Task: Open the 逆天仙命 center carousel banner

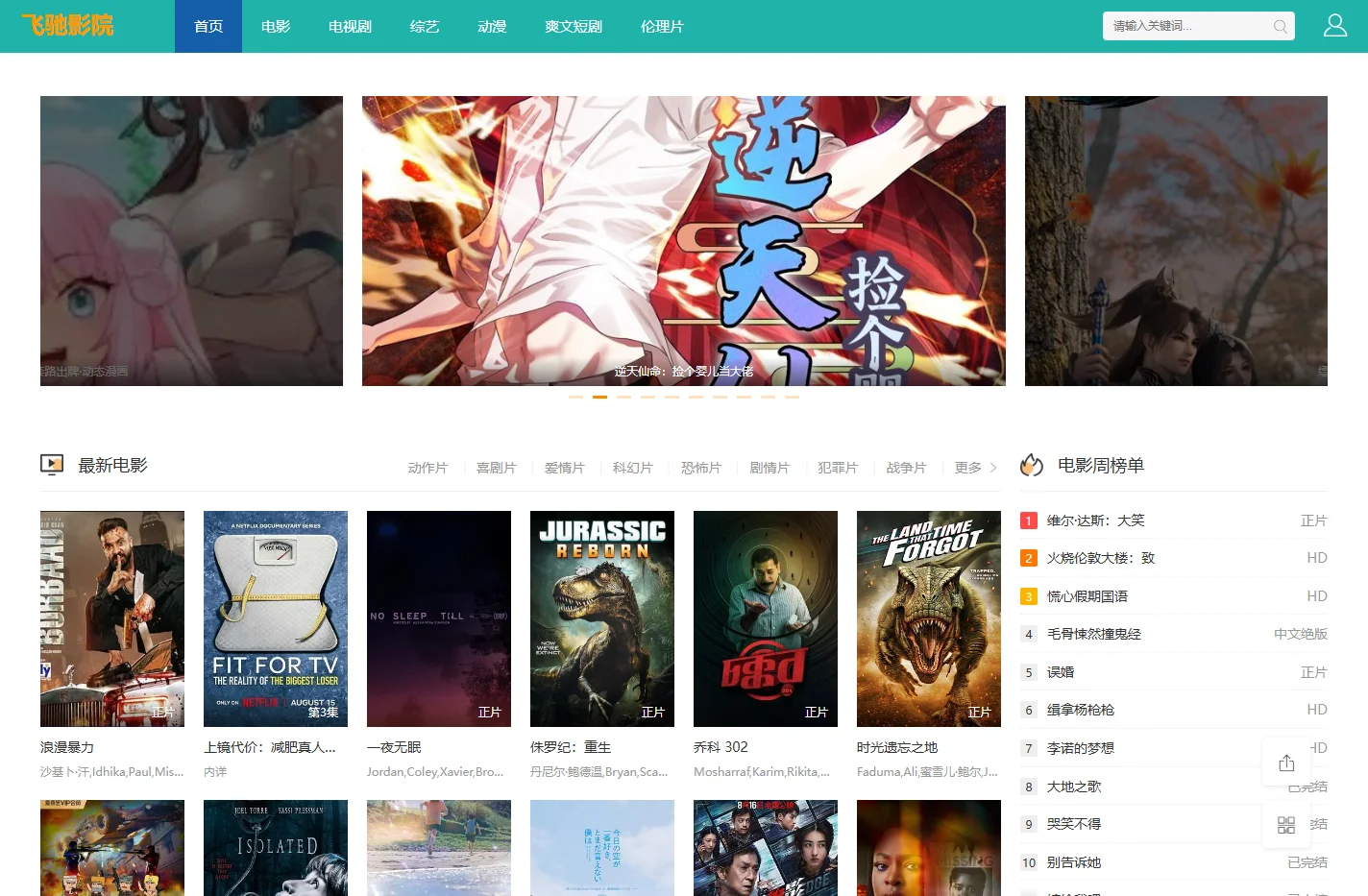Action: point(684,241)
